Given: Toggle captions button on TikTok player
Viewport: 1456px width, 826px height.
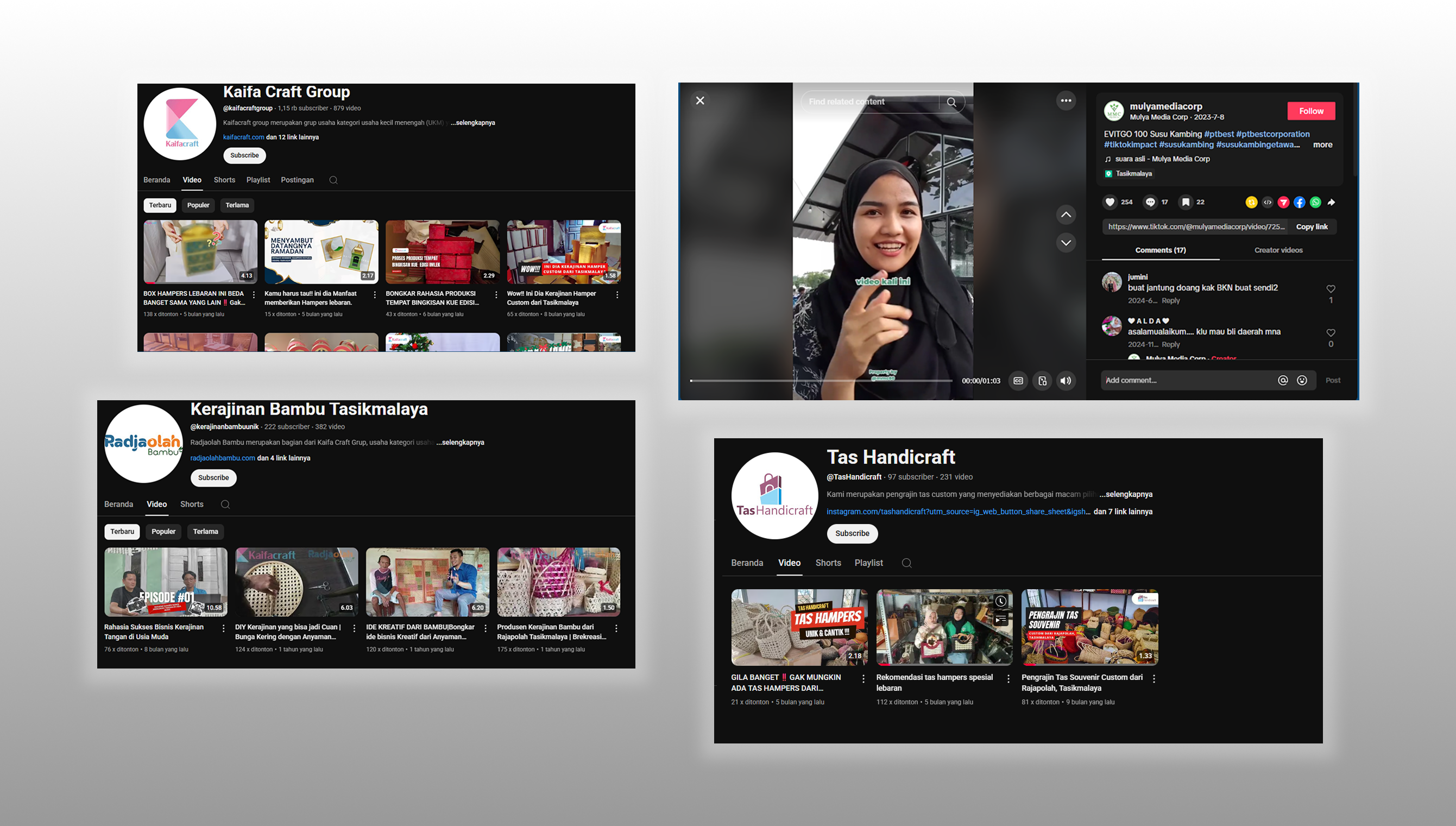Looking at the screenshot, I should 1018,381.
